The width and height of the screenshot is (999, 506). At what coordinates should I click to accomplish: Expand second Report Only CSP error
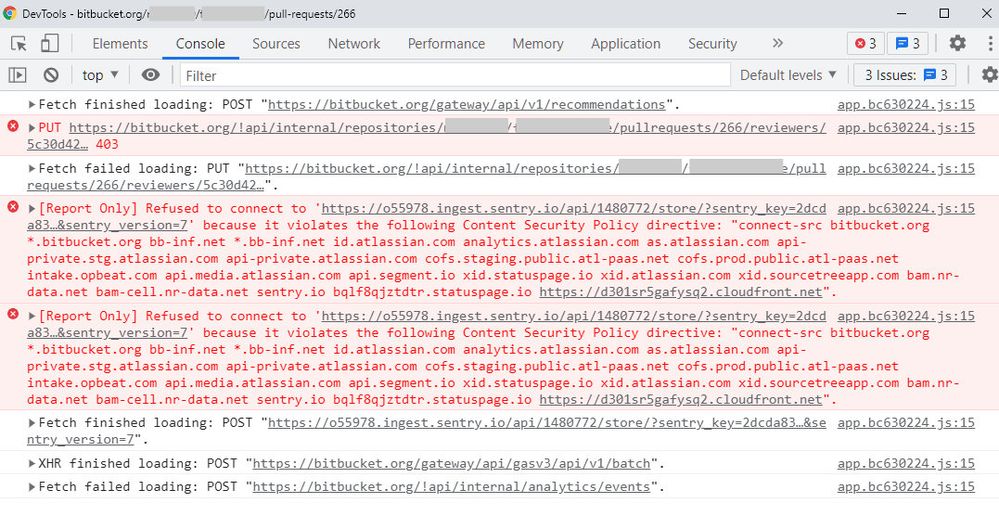click(32, 316)
